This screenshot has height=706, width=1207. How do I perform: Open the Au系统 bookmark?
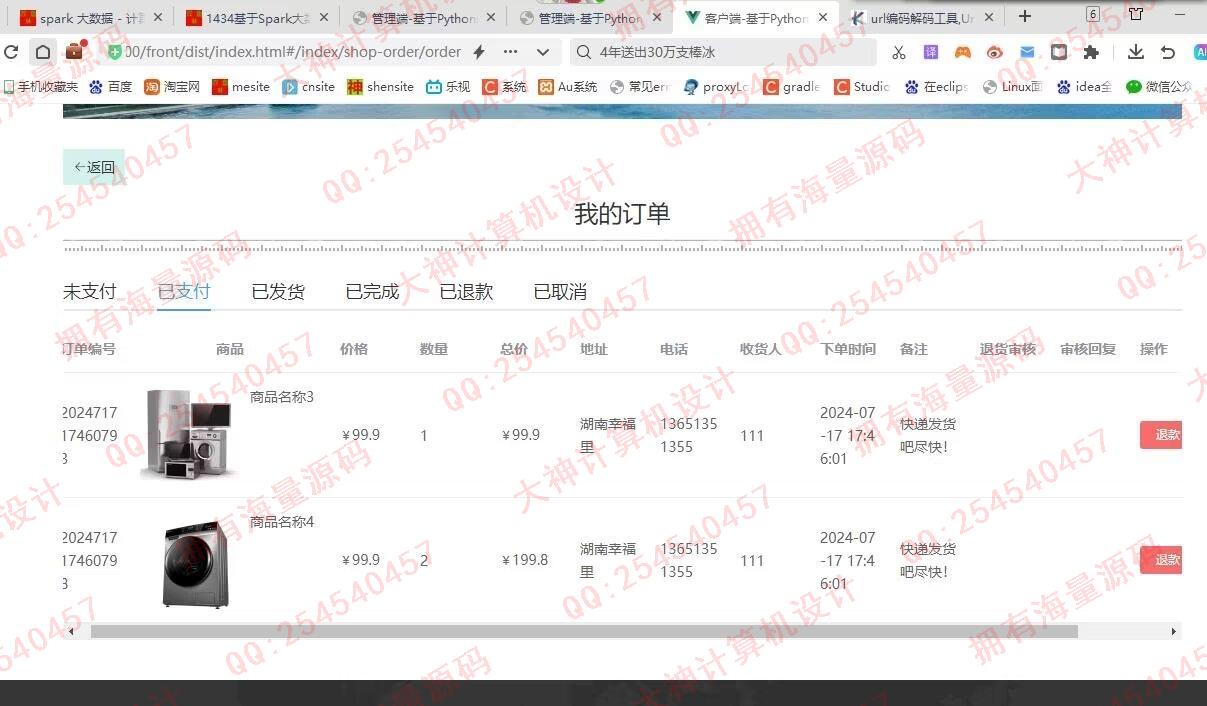pos(568,87)
